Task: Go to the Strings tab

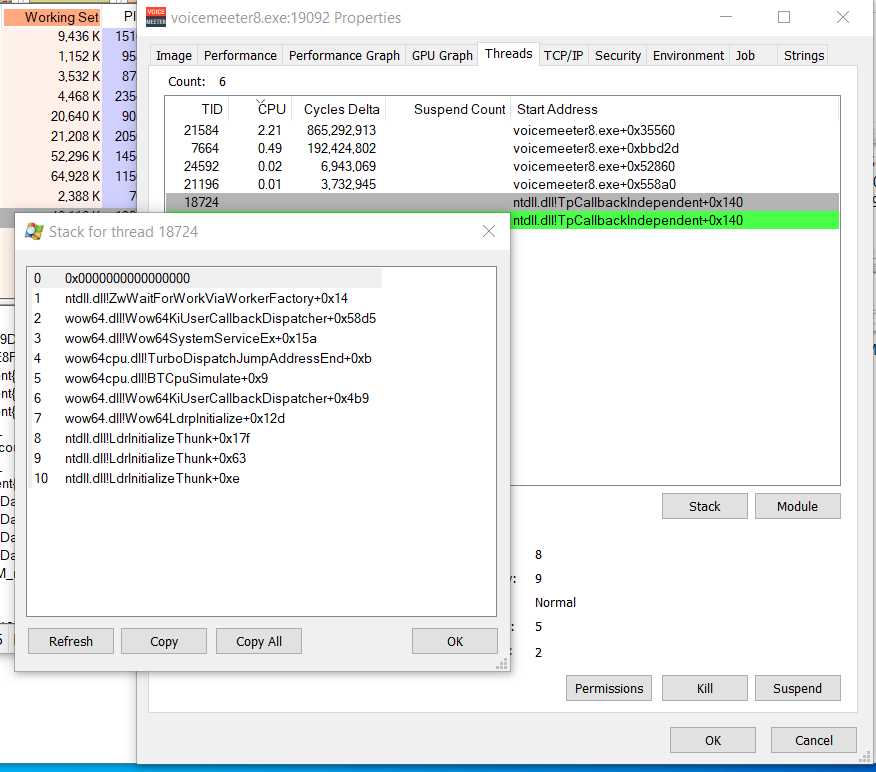Action: pos(804,55)
